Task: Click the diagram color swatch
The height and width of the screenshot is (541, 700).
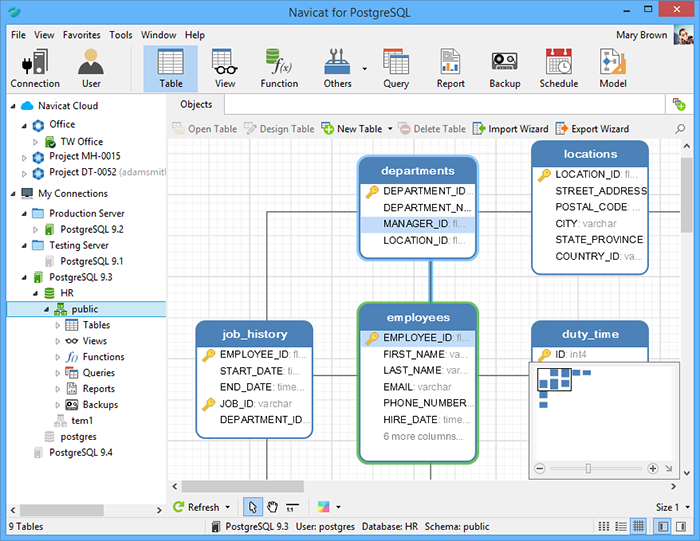Action: point(323,507)
